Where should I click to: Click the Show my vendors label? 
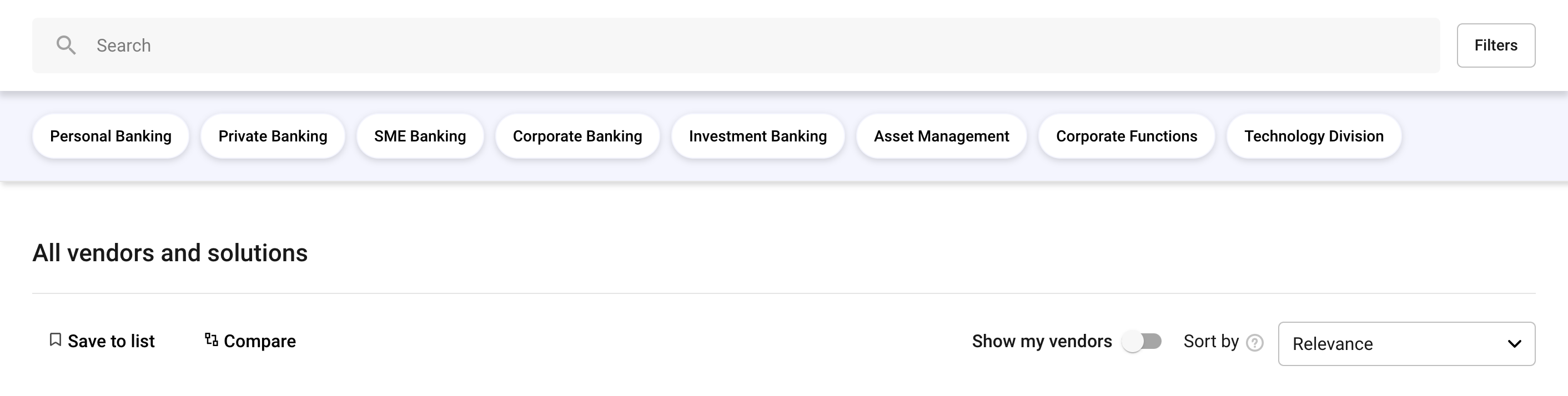pos(1042,341)
